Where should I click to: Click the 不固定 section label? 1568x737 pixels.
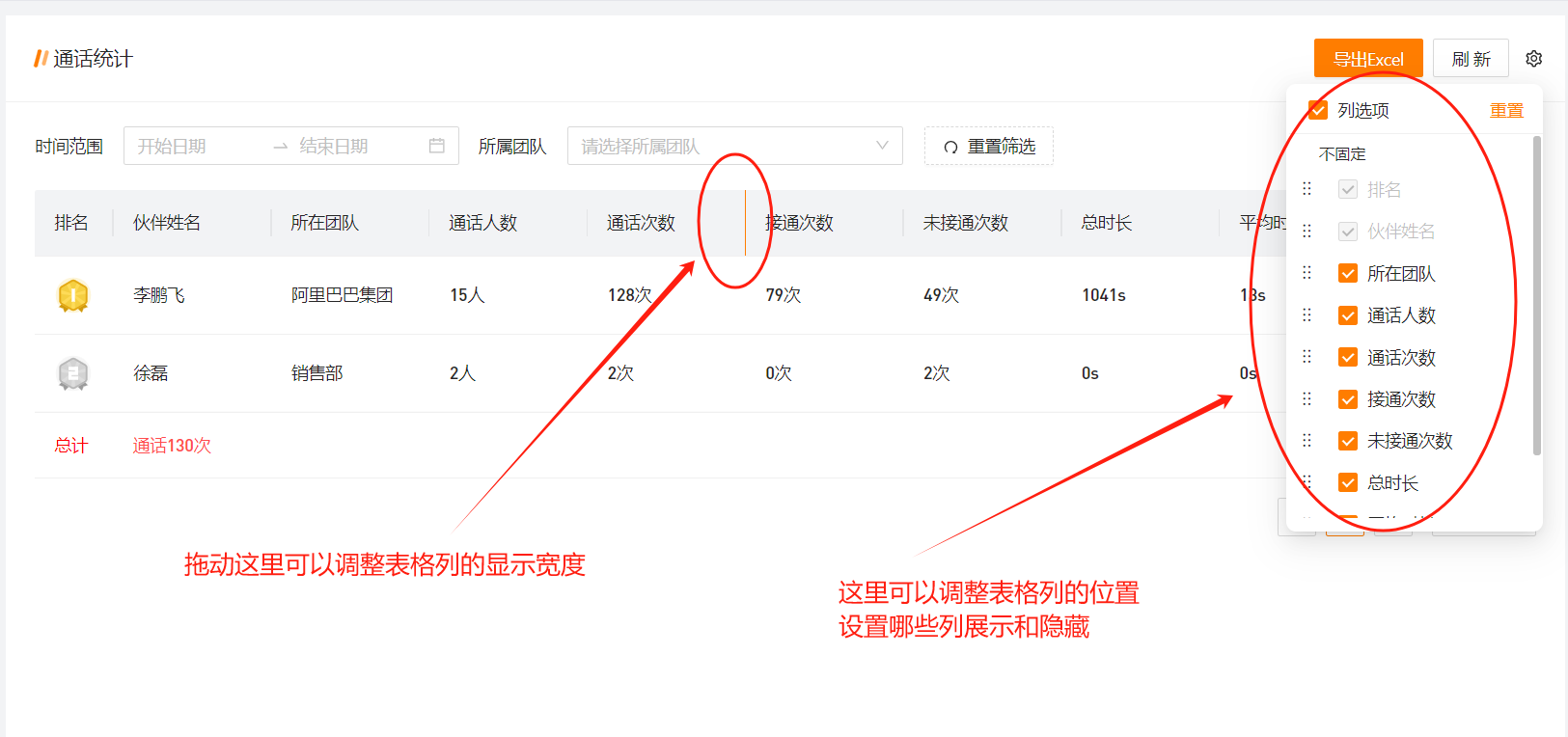(1342, 154)
